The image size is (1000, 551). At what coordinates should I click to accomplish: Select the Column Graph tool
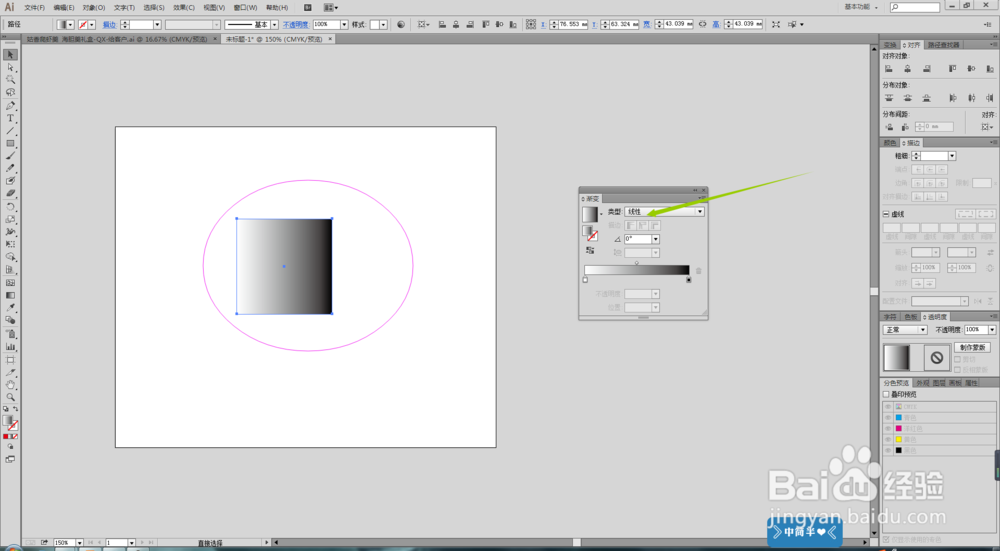click(10, 346)
